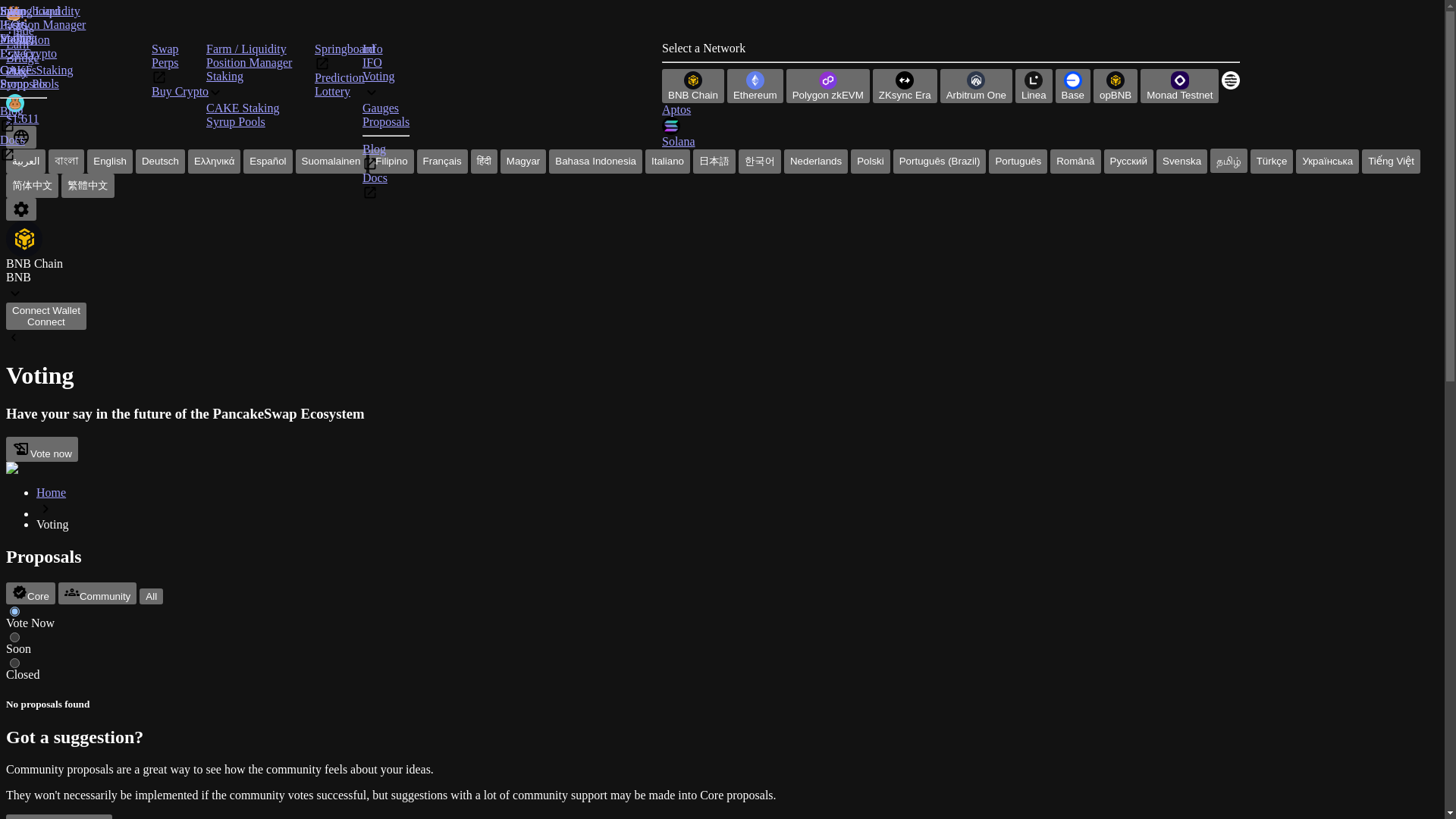
Task: Select the Vote Now radio button
Action: (x=14, y=612)
